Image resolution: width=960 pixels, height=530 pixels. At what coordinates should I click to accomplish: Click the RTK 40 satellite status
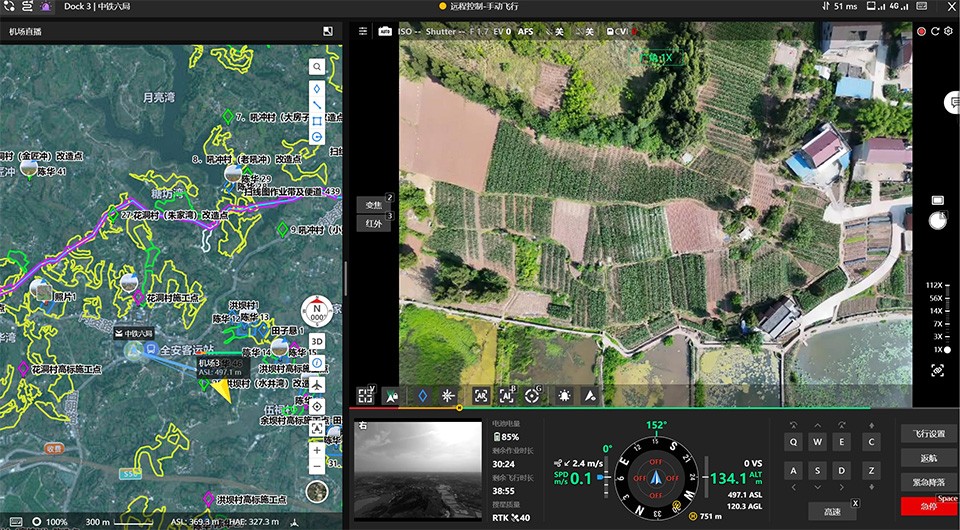click(511, 518)
